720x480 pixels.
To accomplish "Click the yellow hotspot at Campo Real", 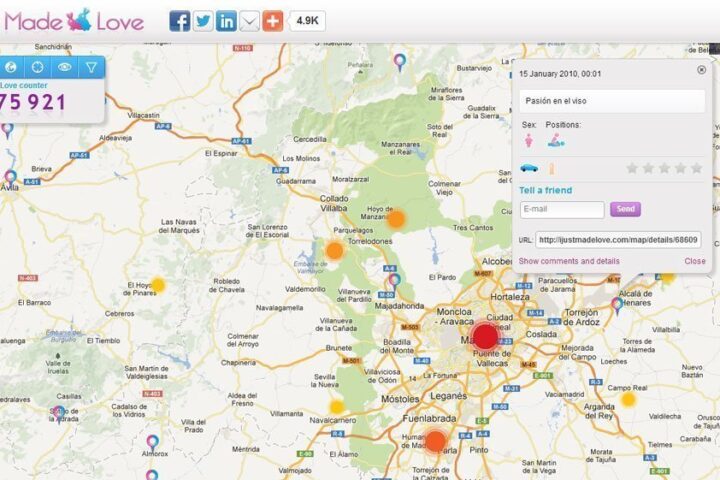I will tap(628, 399).
